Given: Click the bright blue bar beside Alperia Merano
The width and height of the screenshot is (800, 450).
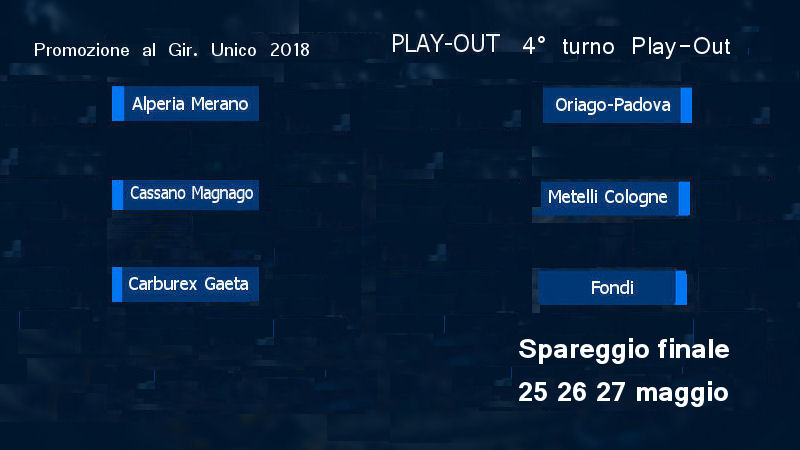Looking at the screenshot, I should 118,104.
